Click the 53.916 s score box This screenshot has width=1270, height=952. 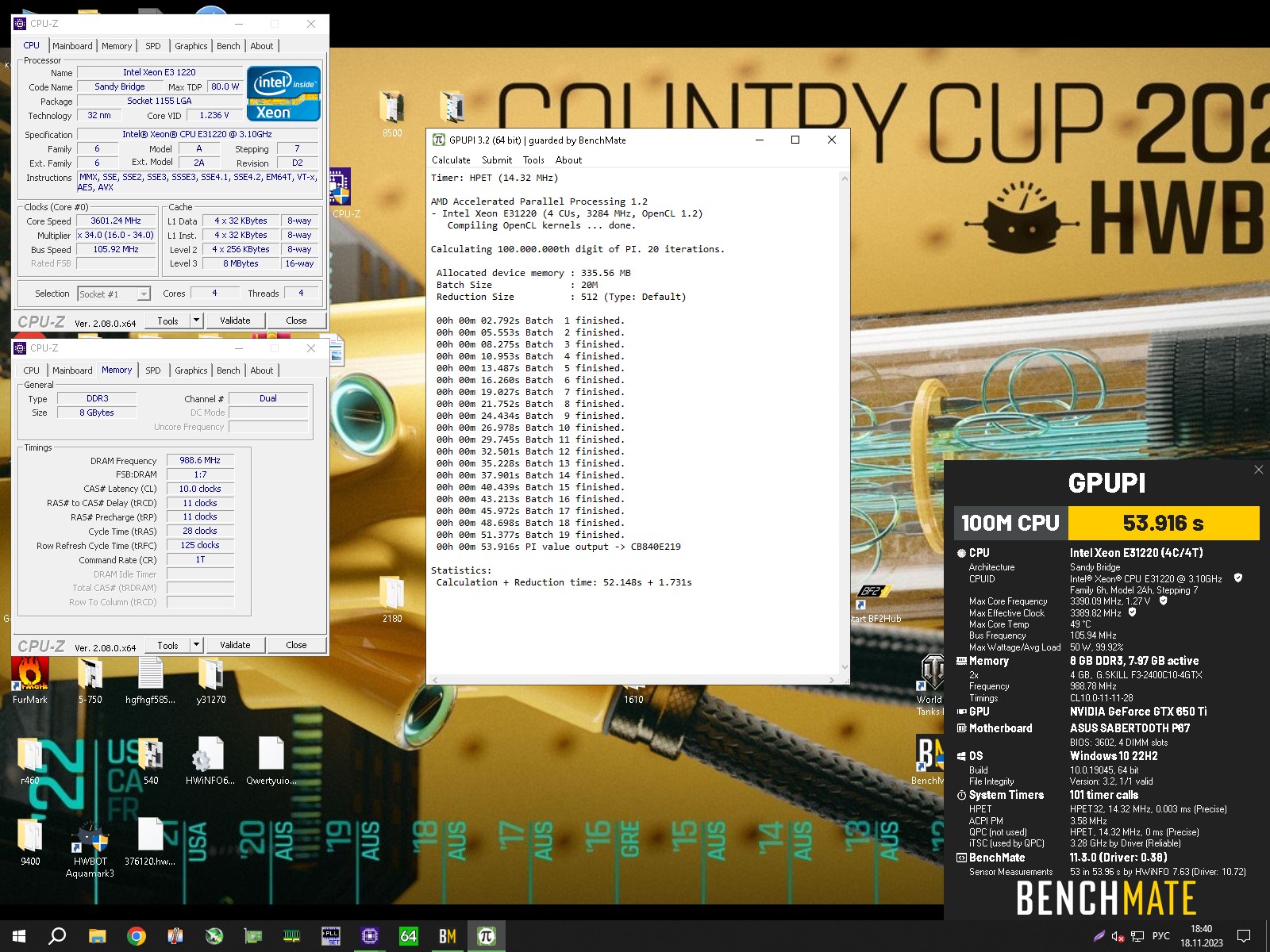(1164, 523)
